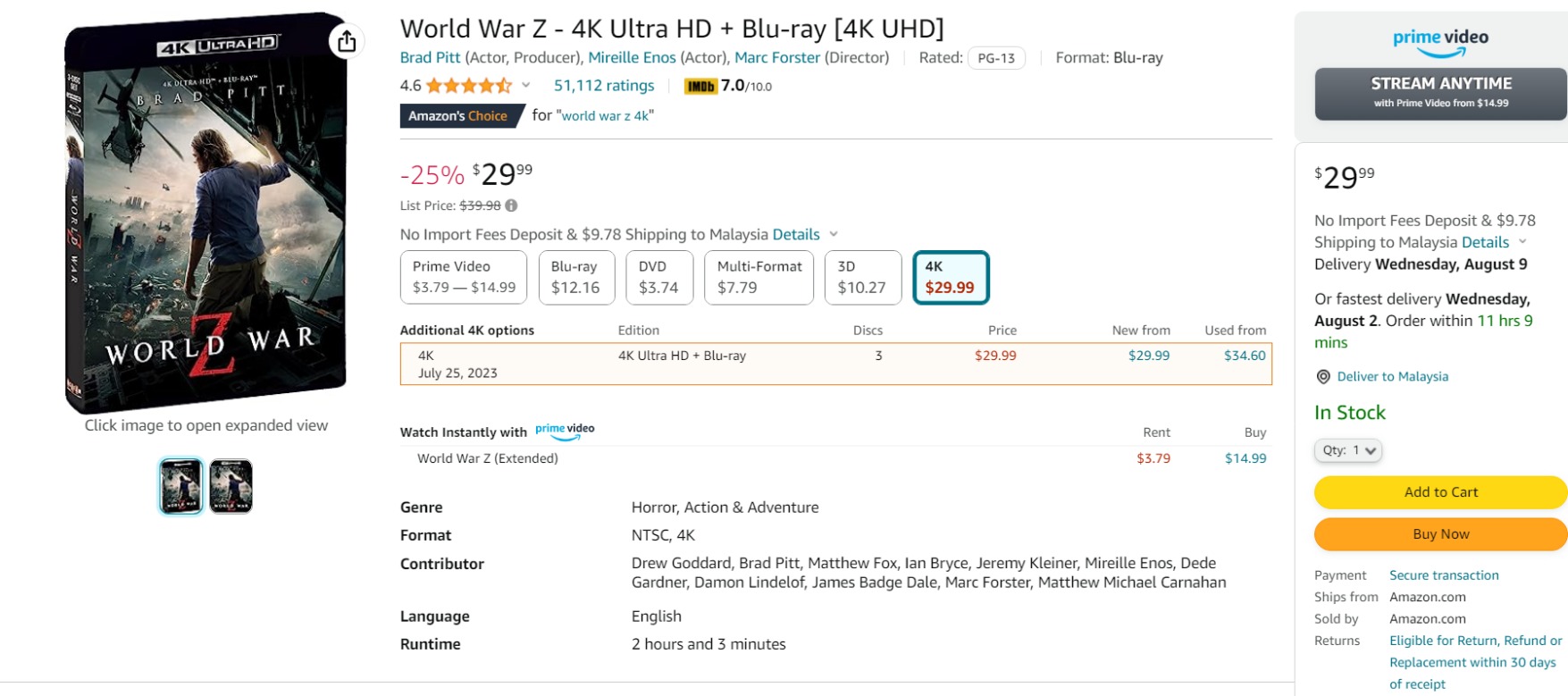Select the Blu-ray format option
This screenshot has width=1568, height=696.
point(576,277)
